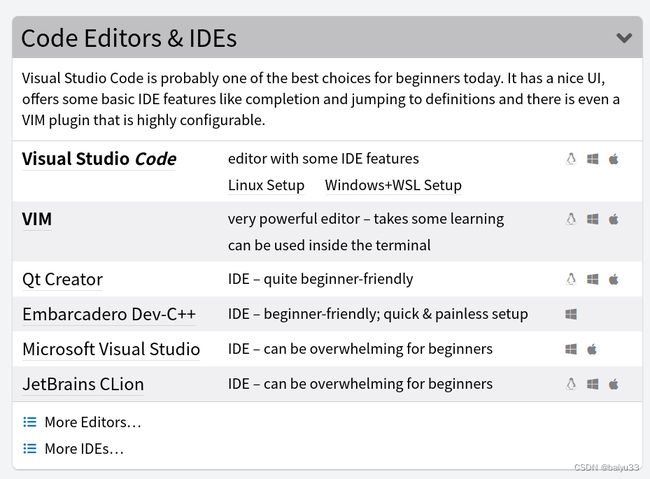Click the Apple icon in Microsoft Visual Studio row
Screen dimensions: 650x479
tap(592, 349)
